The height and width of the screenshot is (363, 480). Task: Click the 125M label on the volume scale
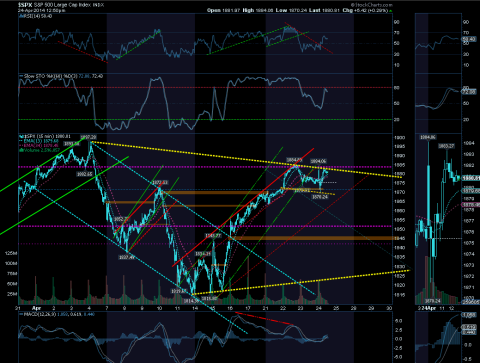click(11, 253)
